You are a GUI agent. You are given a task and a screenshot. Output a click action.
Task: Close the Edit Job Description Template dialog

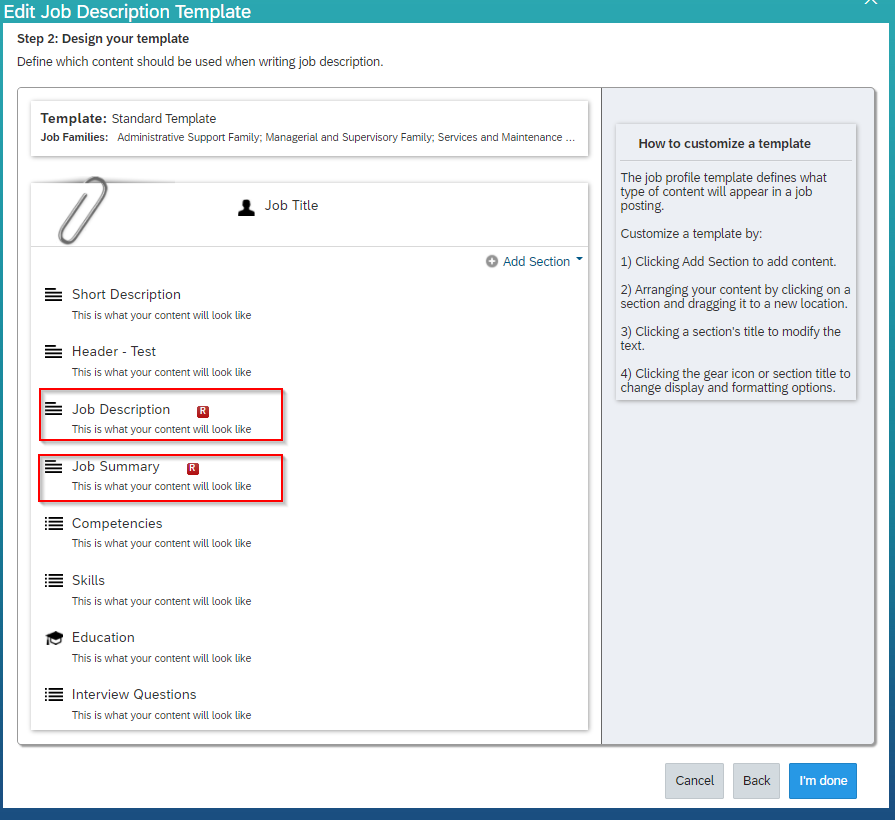click(x=870, y=2)
